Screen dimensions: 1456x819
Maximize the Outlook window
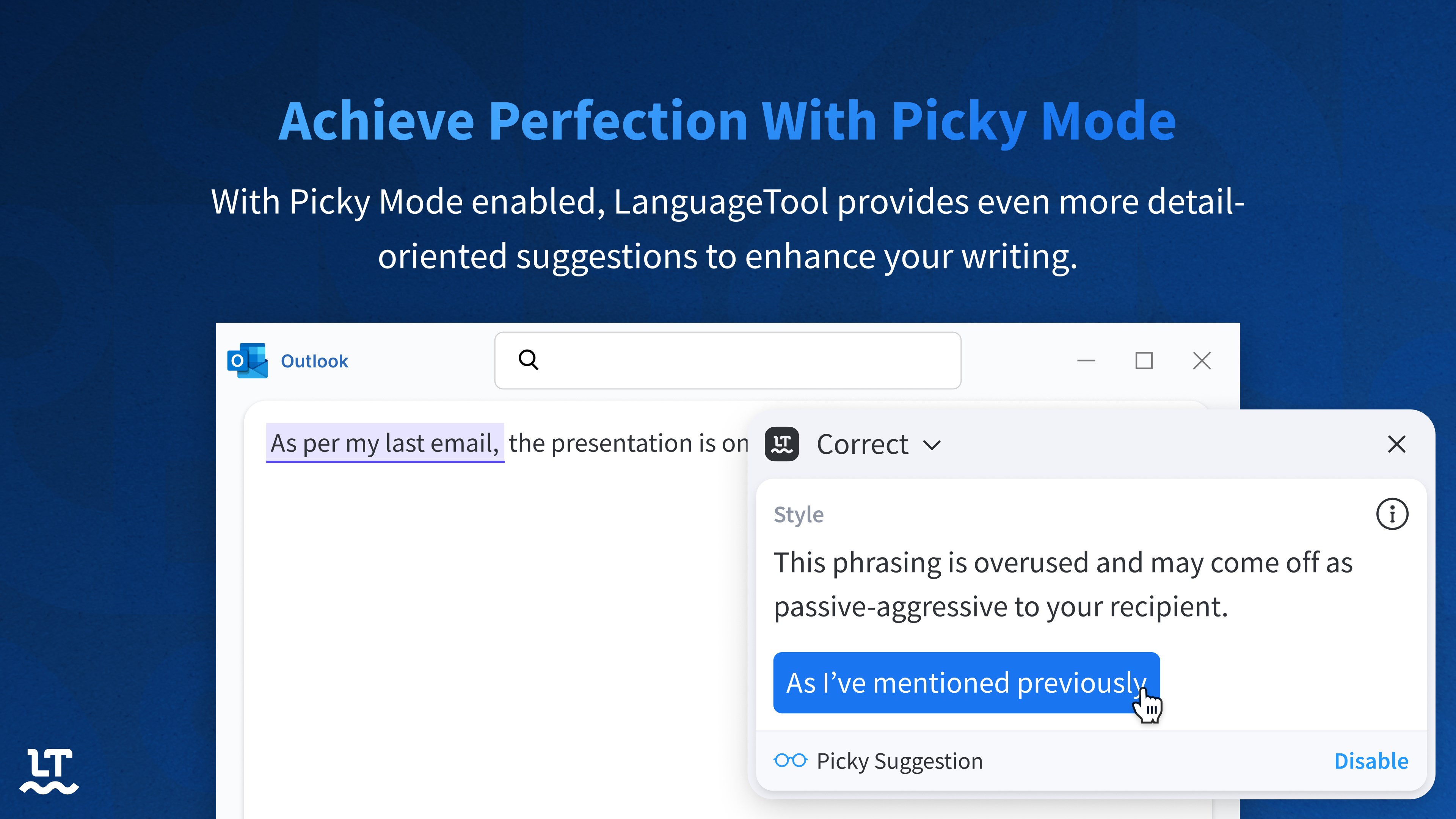coord(1144,361)
